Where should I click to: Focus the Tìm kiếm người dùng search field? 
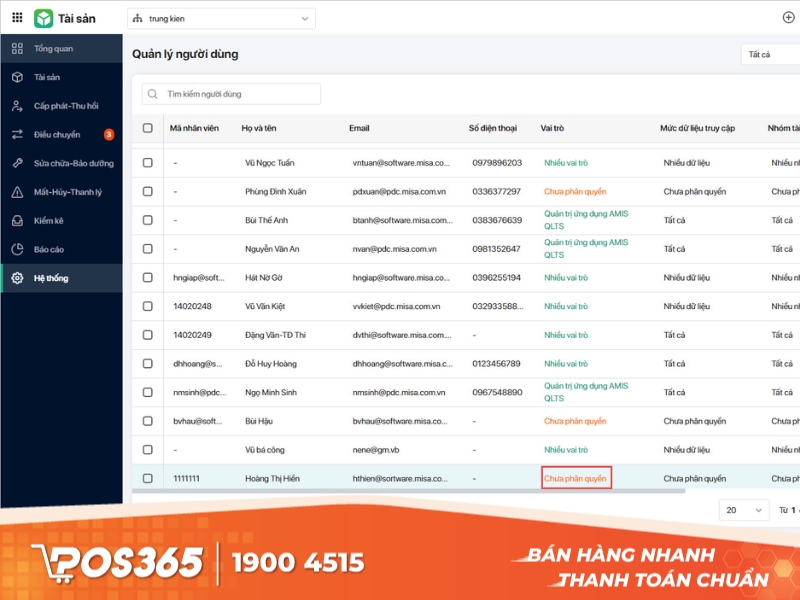pos(240,94)
